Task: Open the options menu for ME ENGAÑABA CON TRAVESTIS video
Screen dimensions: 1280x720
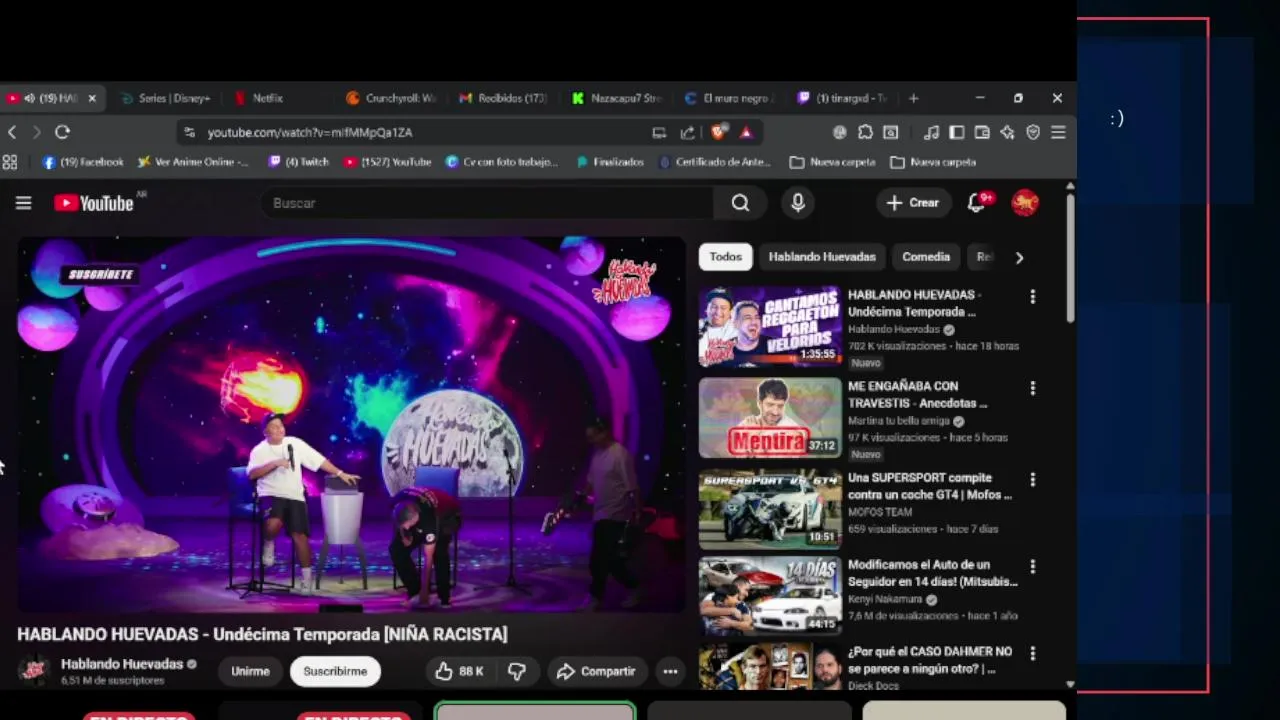Action: tap(1033, 388)
